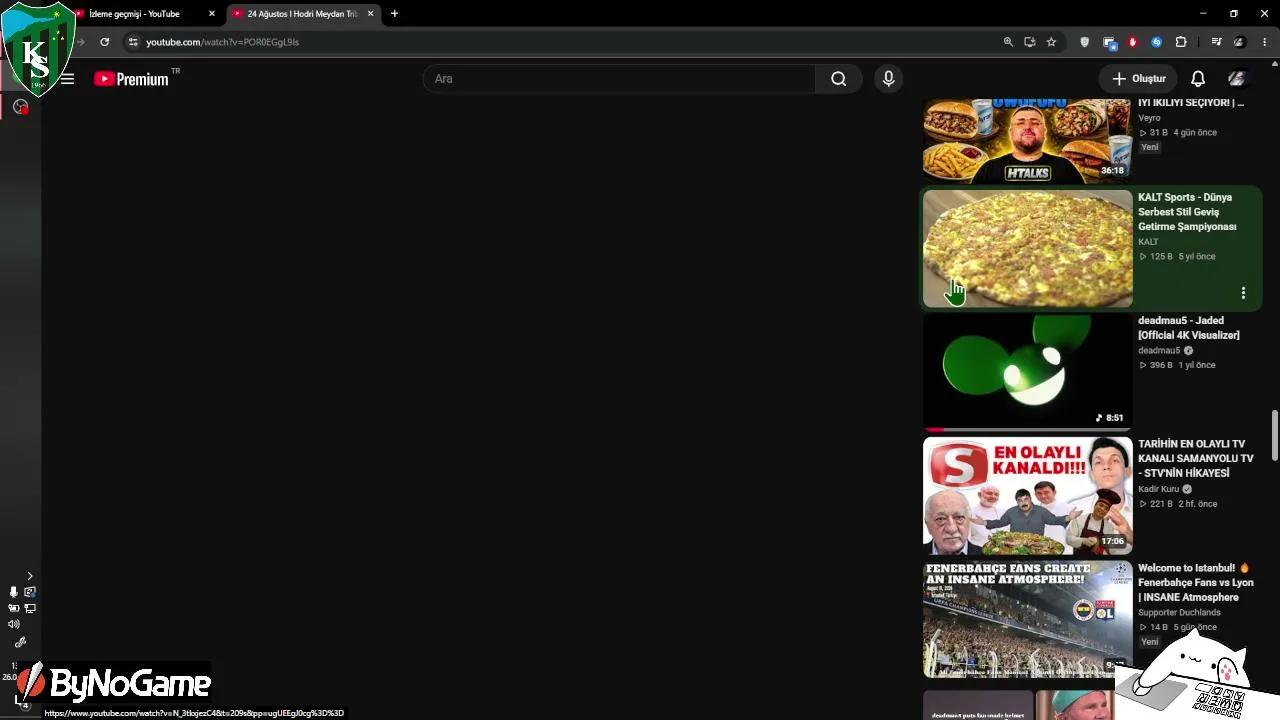Open Fenerbahçe fans atmosphere thumbnail
Screen dimensions: 1280x720
pos(1028,620)
